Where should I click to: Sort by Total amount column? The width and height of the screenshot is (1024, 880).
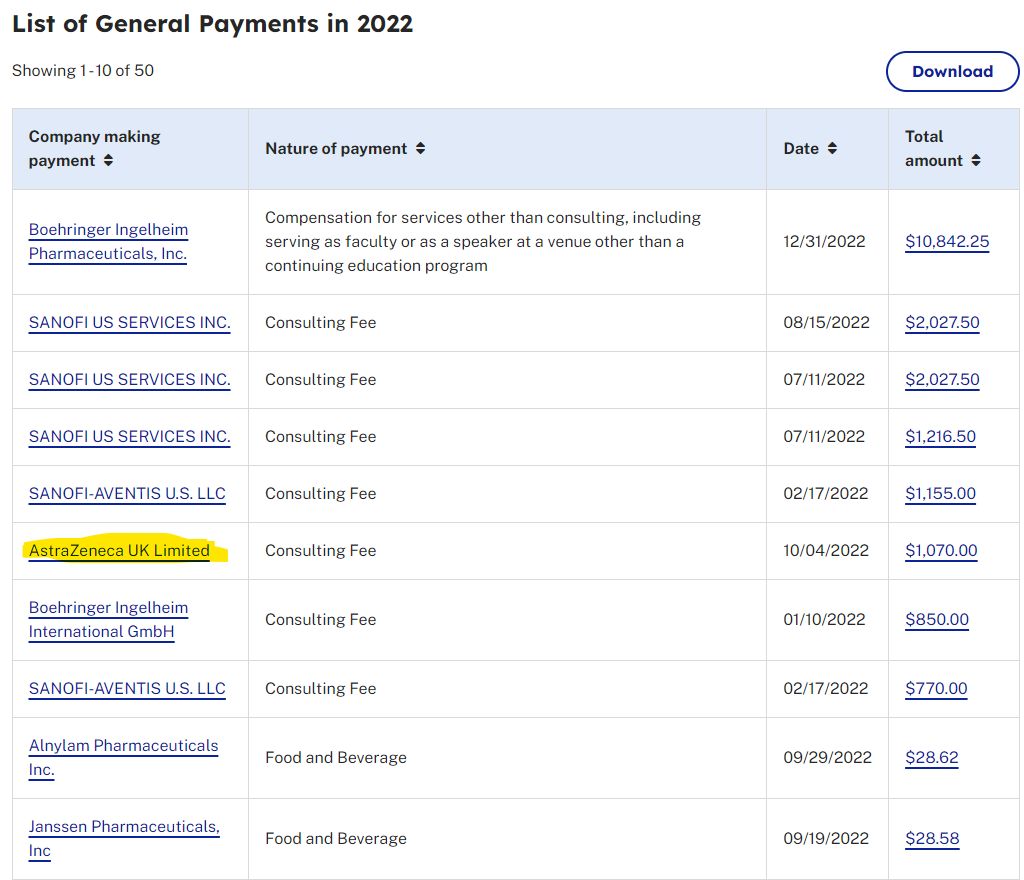(x=975, y=161)
